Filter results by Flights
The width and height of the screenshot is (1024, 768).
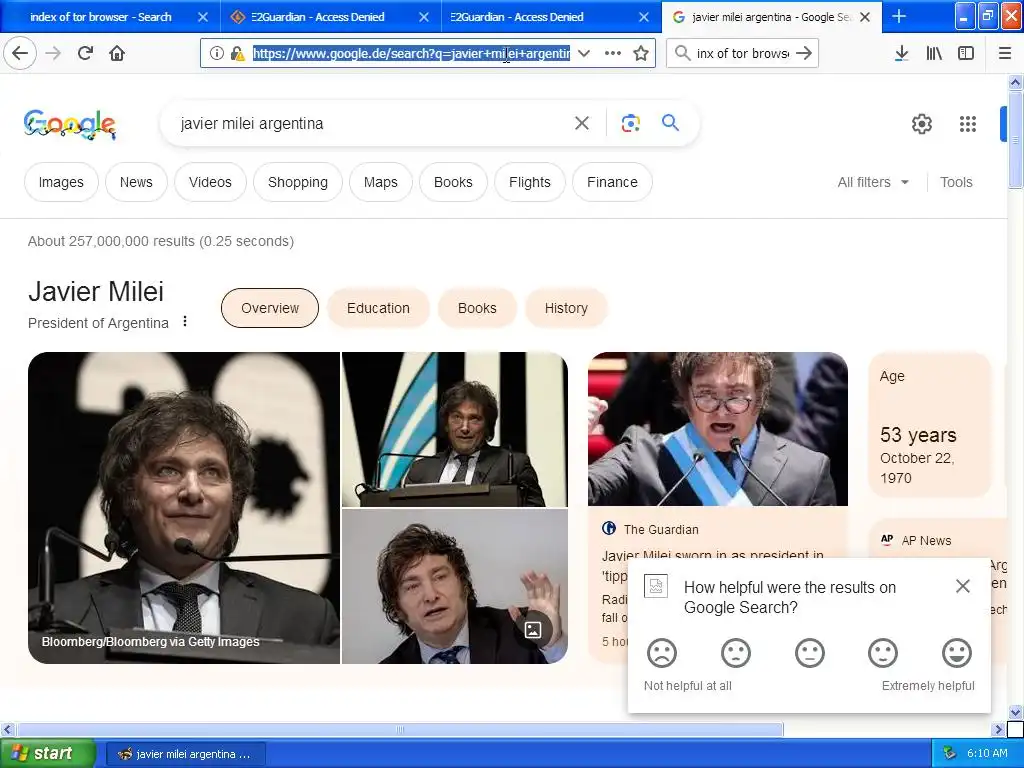[530, 182]
